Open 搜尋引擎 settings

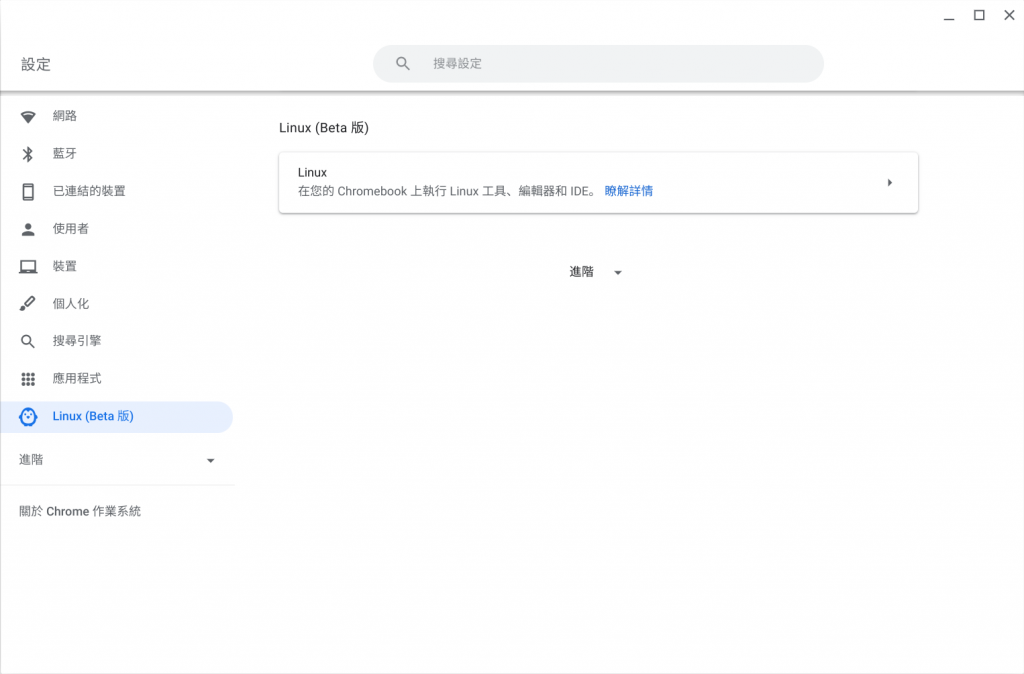116,341
